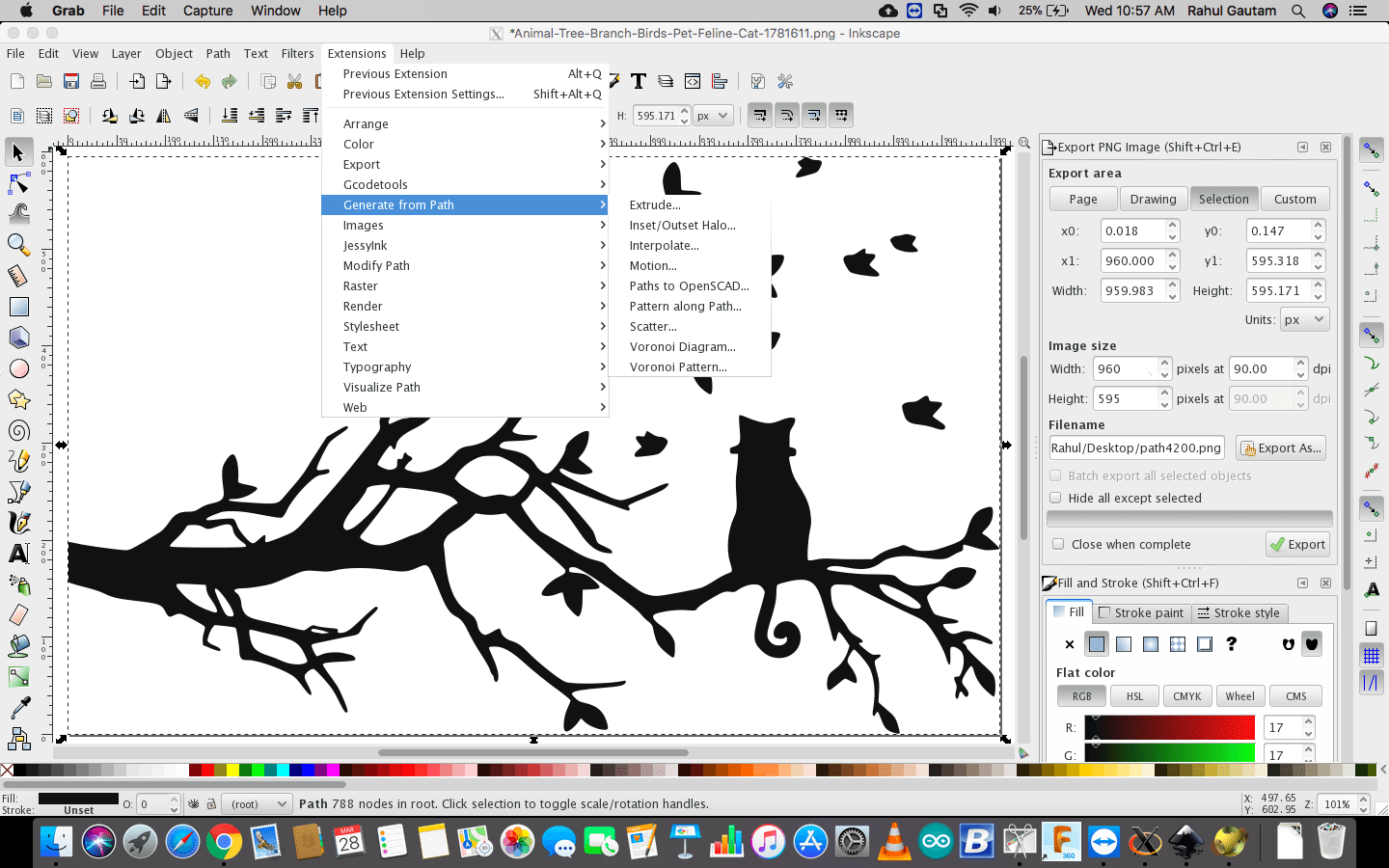
Task: Set export area to Page
Action: click(x=1083, y=199)
